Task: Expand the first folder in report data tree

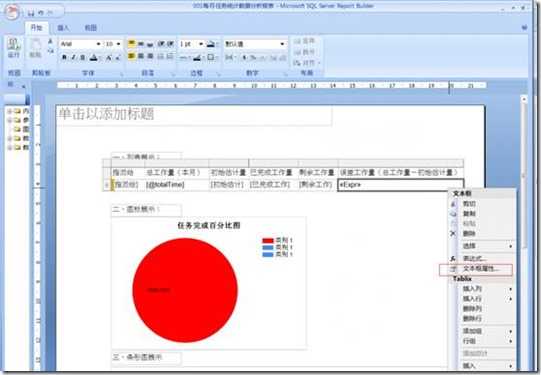Action: coord(10,111)
